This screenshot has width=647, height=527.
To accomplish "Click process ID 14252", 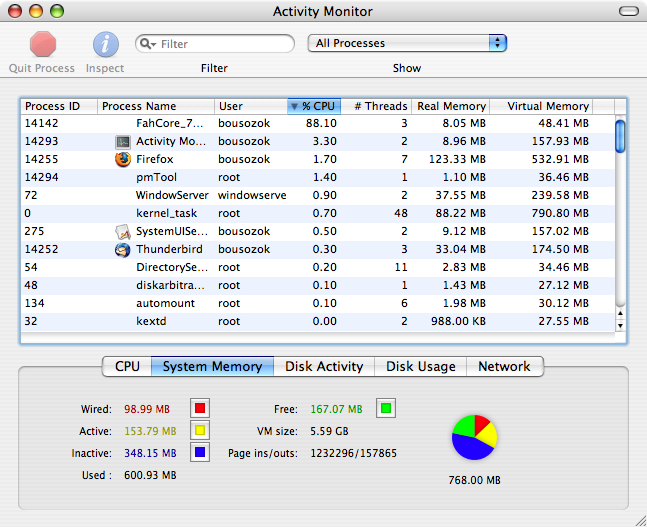I will 41,250.
